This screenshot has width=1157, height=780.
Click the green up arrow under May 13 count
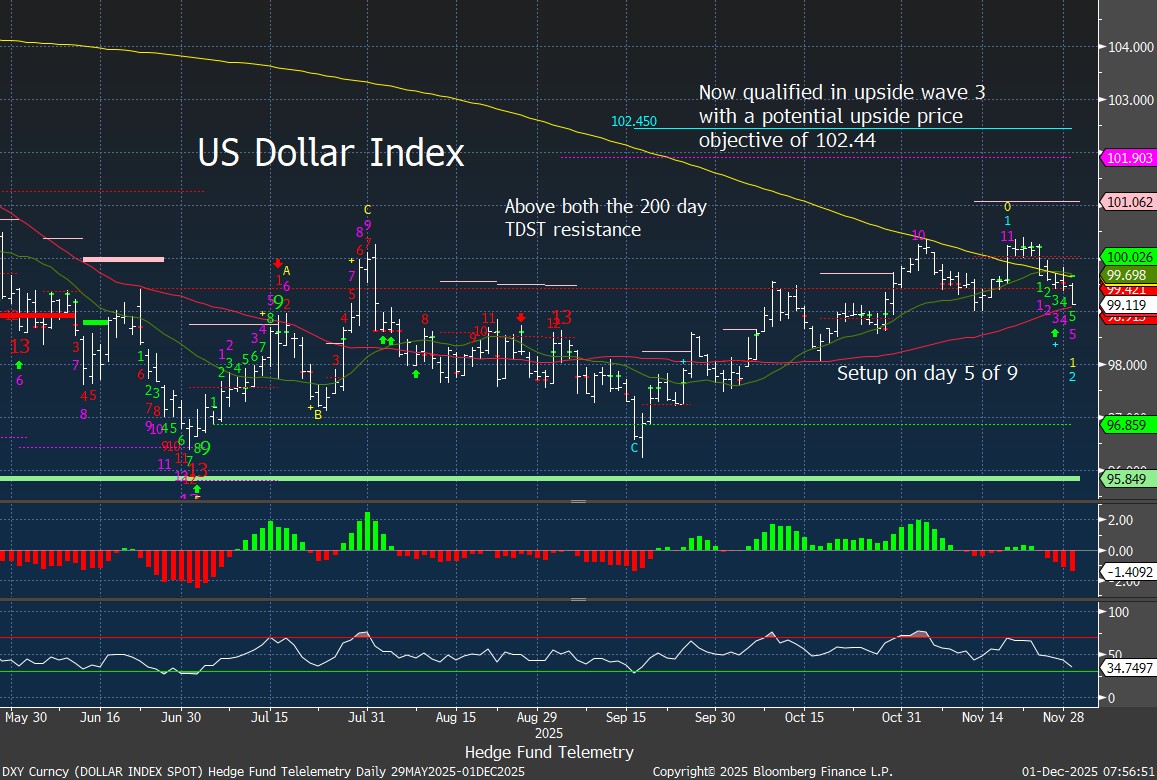coord(19,366)
